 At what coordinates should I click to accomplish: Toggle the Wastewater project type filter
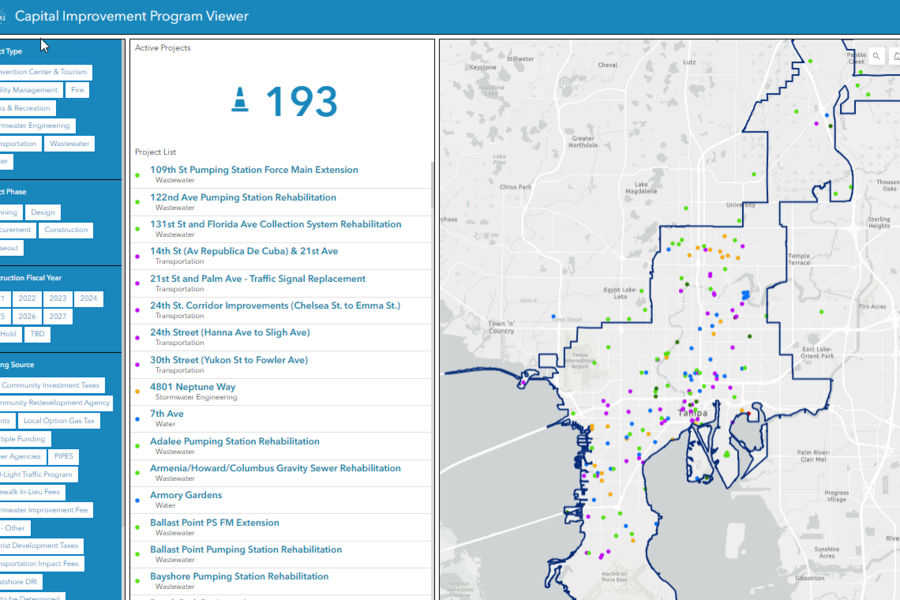click(x=70, y=144)
